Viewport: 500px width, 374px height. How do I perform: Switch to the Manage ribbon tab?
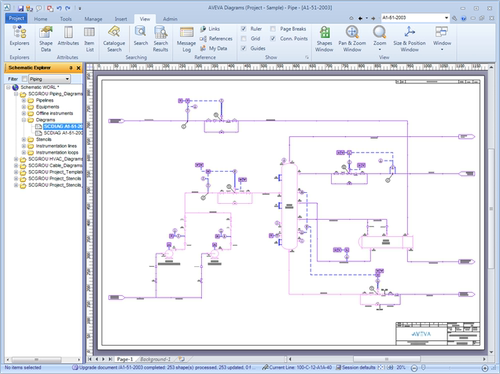(93, 19)
